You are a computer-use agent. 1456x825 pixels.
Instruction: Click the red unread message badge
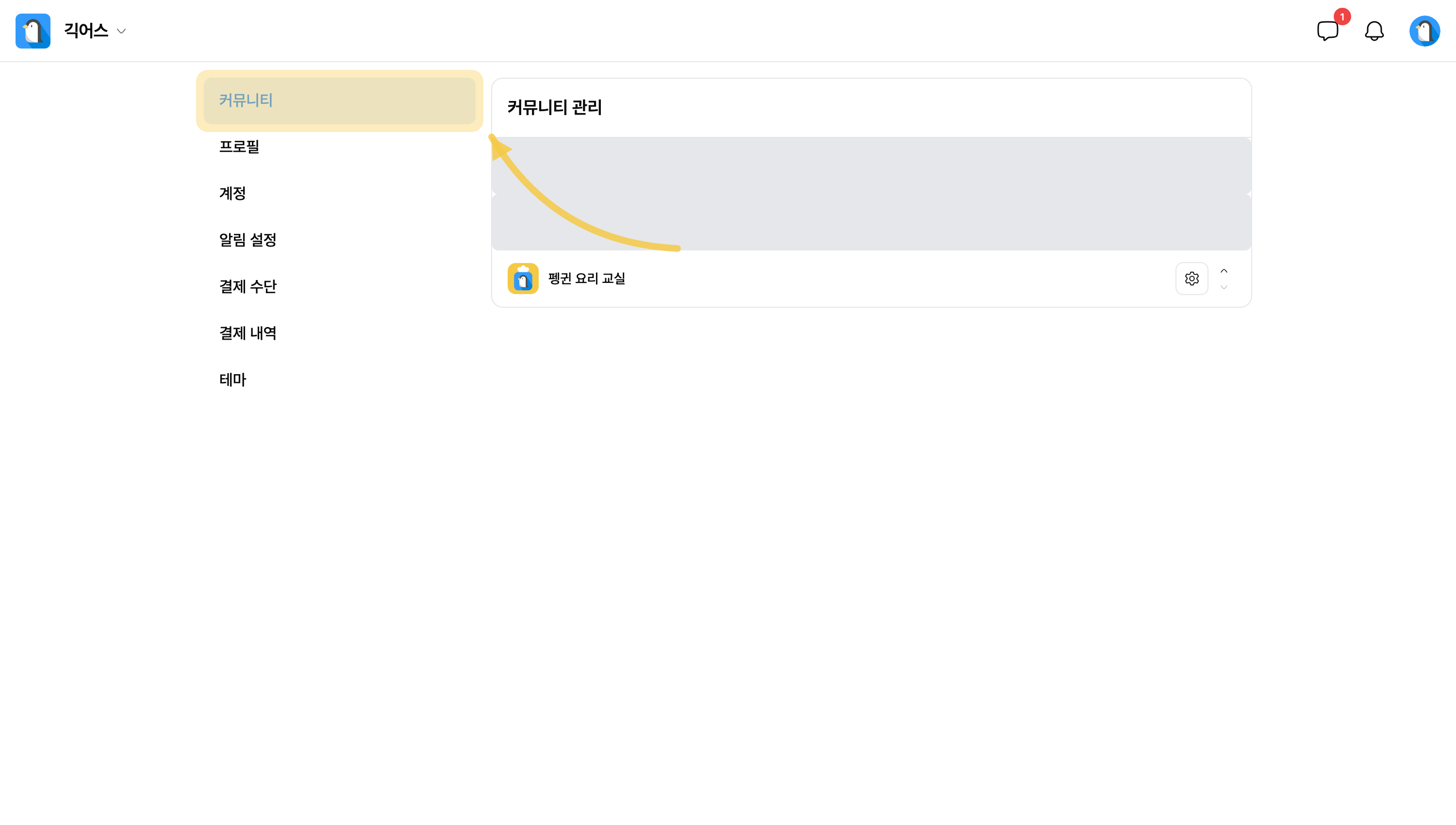point(1341,16)
